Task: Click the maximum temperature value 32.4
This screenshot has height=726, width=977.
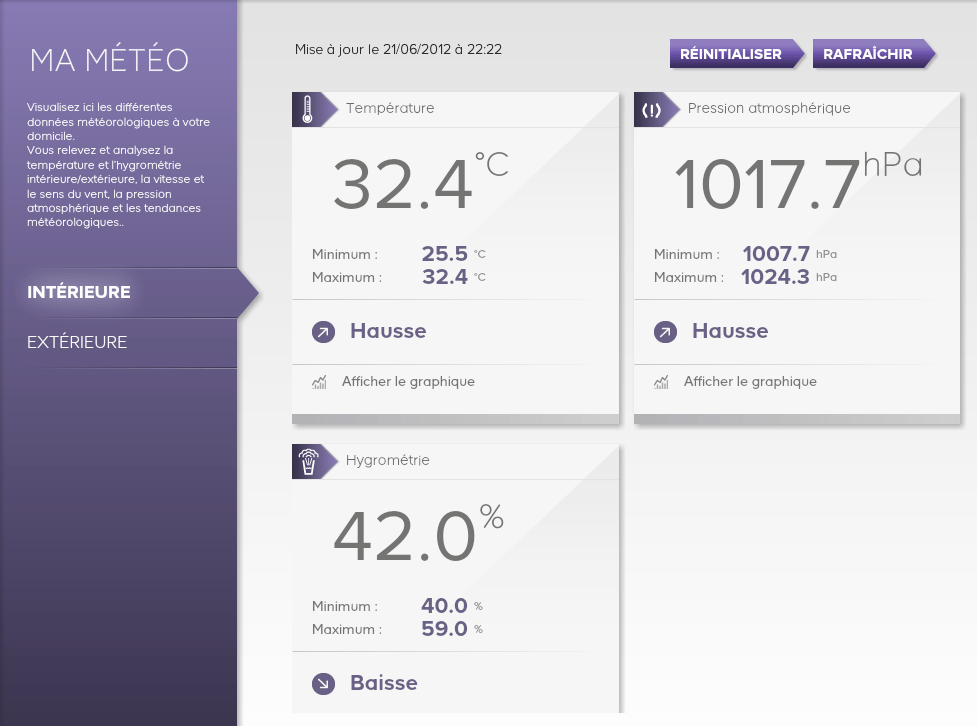Action: pyautogui.click(x=444, y=277)
